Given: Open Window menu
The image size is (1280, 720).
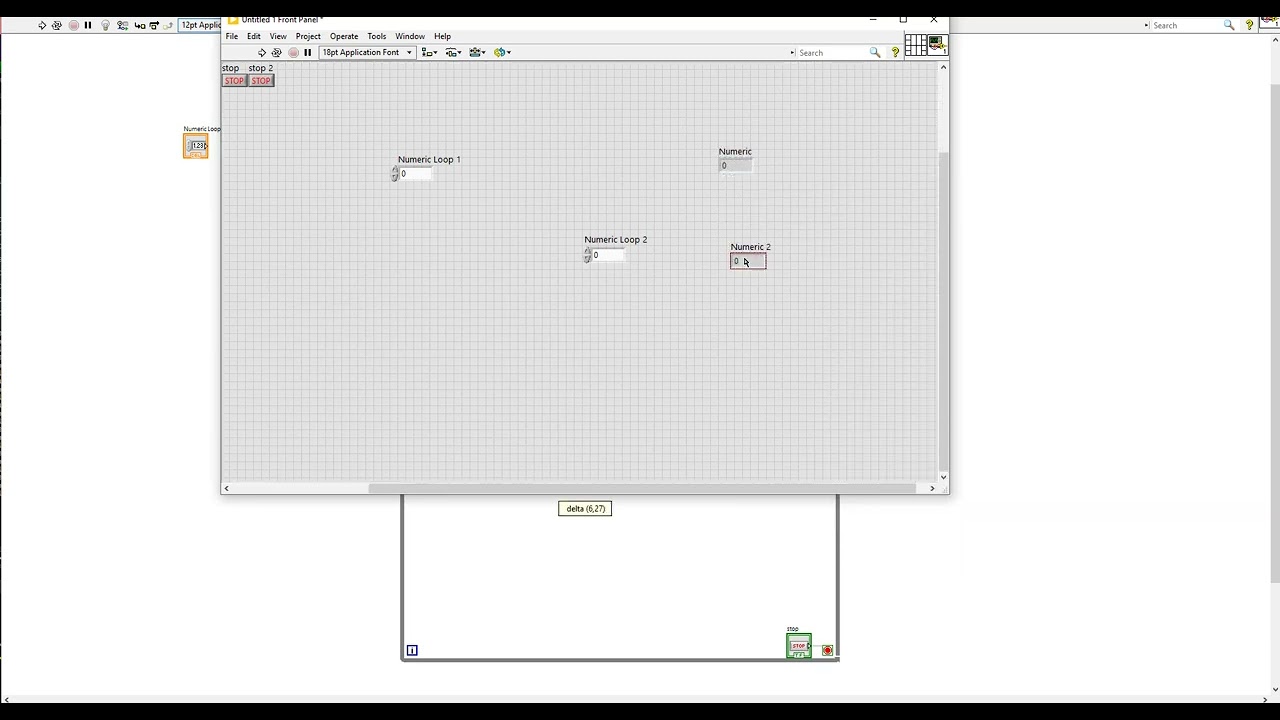Looking at the screenshot, I should click(410, 36).
